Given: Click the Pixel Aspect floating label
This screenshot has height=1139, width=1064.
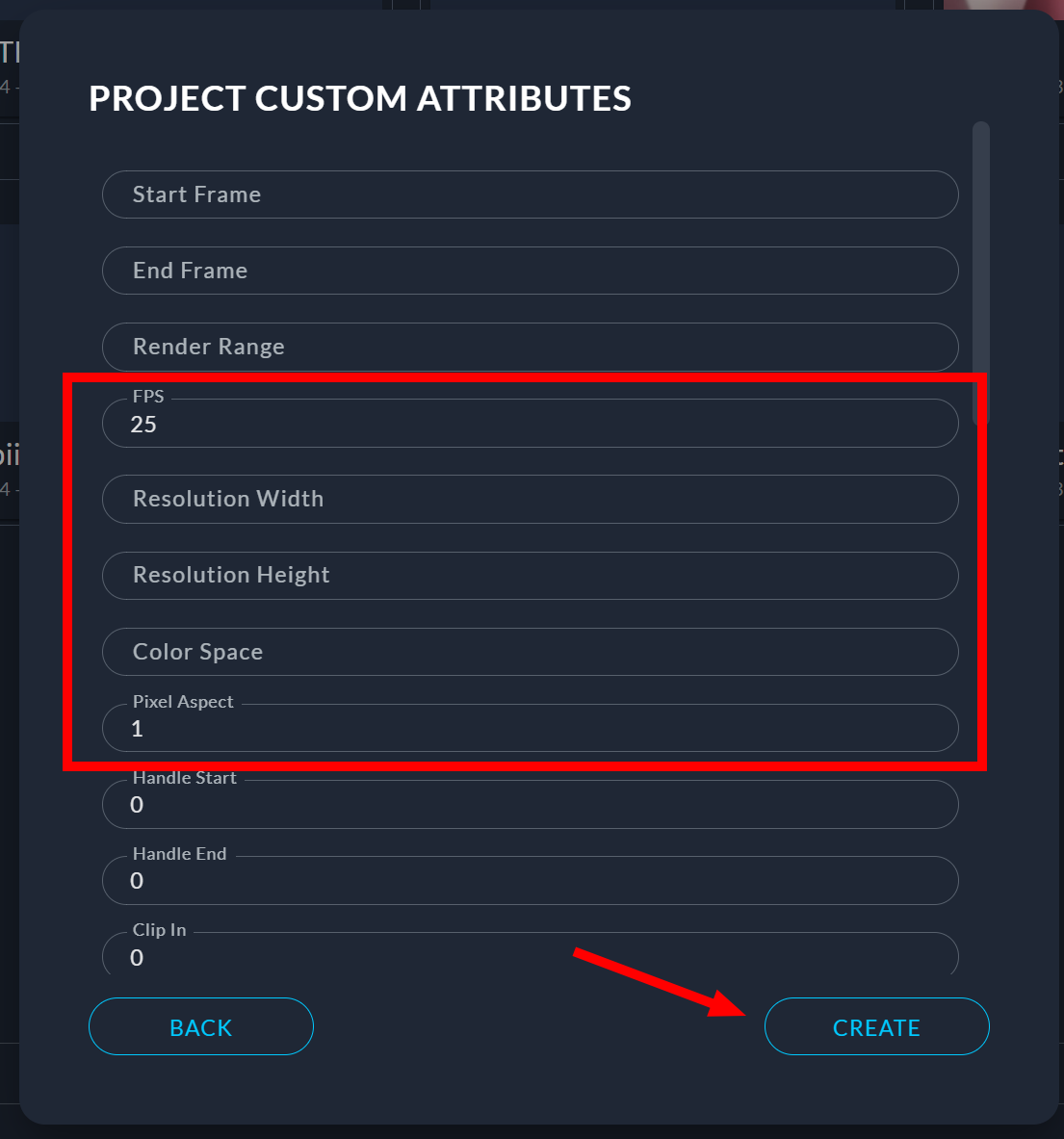Looking at the screenshot, I should point(183,702).
